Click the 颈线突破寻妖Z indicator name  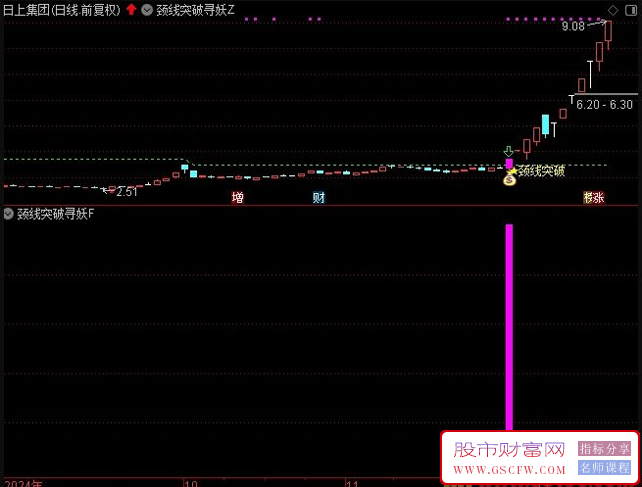[196, 10]
